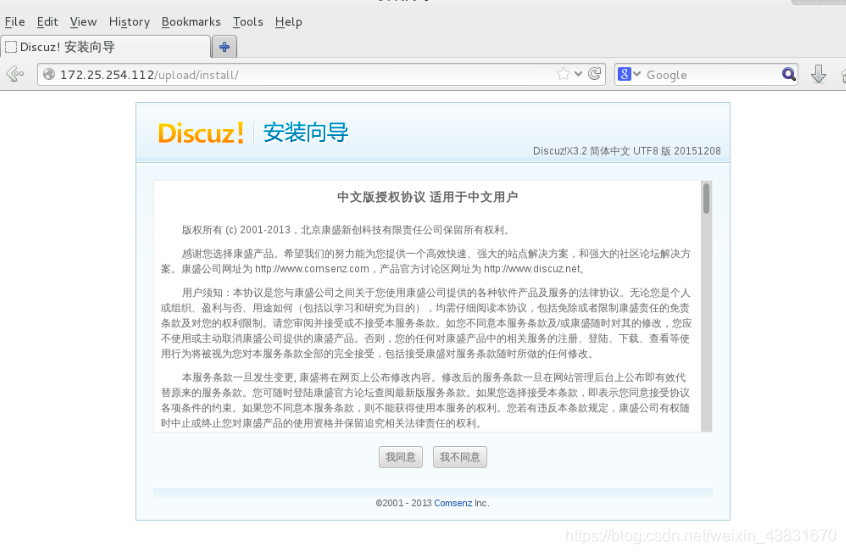Open the History menu

pos(129,22)
